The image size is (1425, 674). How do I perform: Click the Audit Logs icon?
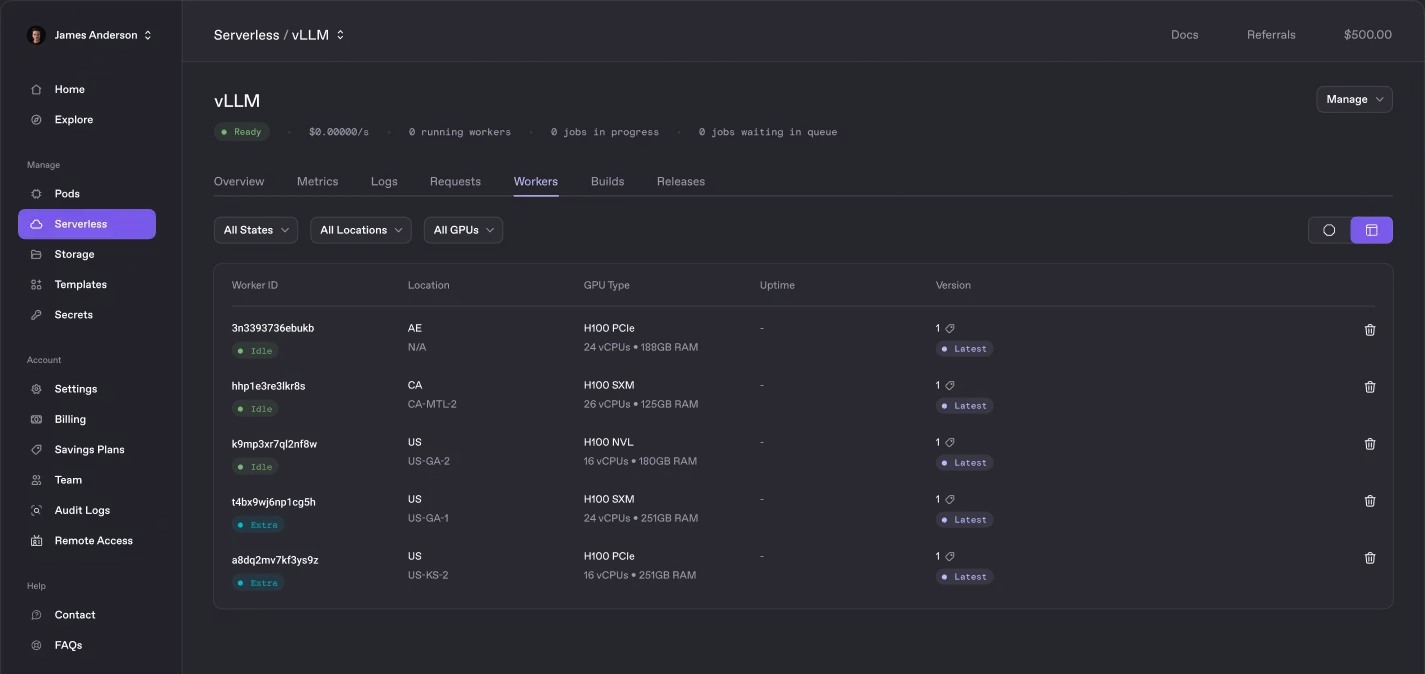36,510
